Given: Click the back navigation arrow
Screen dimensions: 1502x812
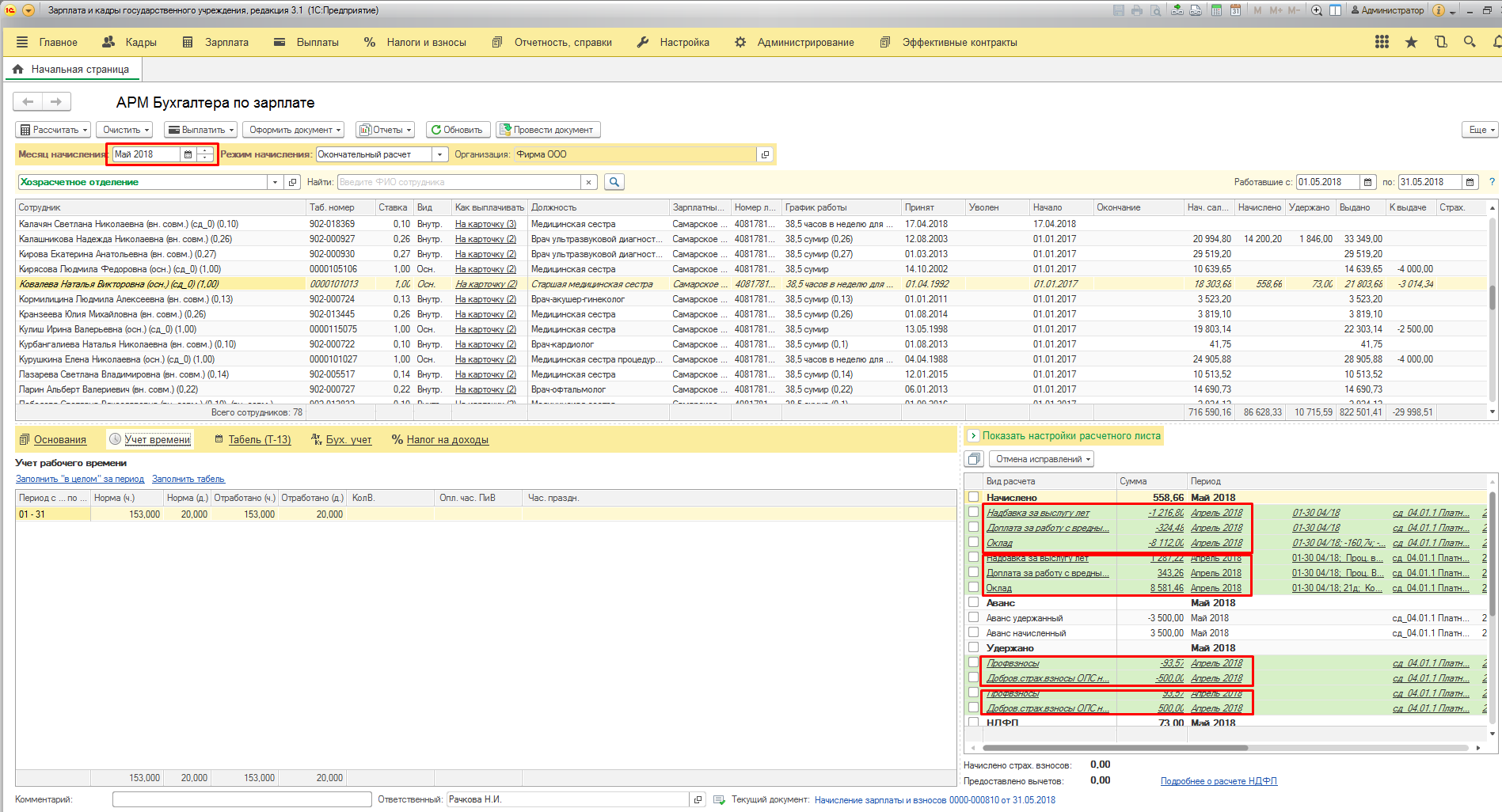Looking at the screenshot, I should 29,101.
